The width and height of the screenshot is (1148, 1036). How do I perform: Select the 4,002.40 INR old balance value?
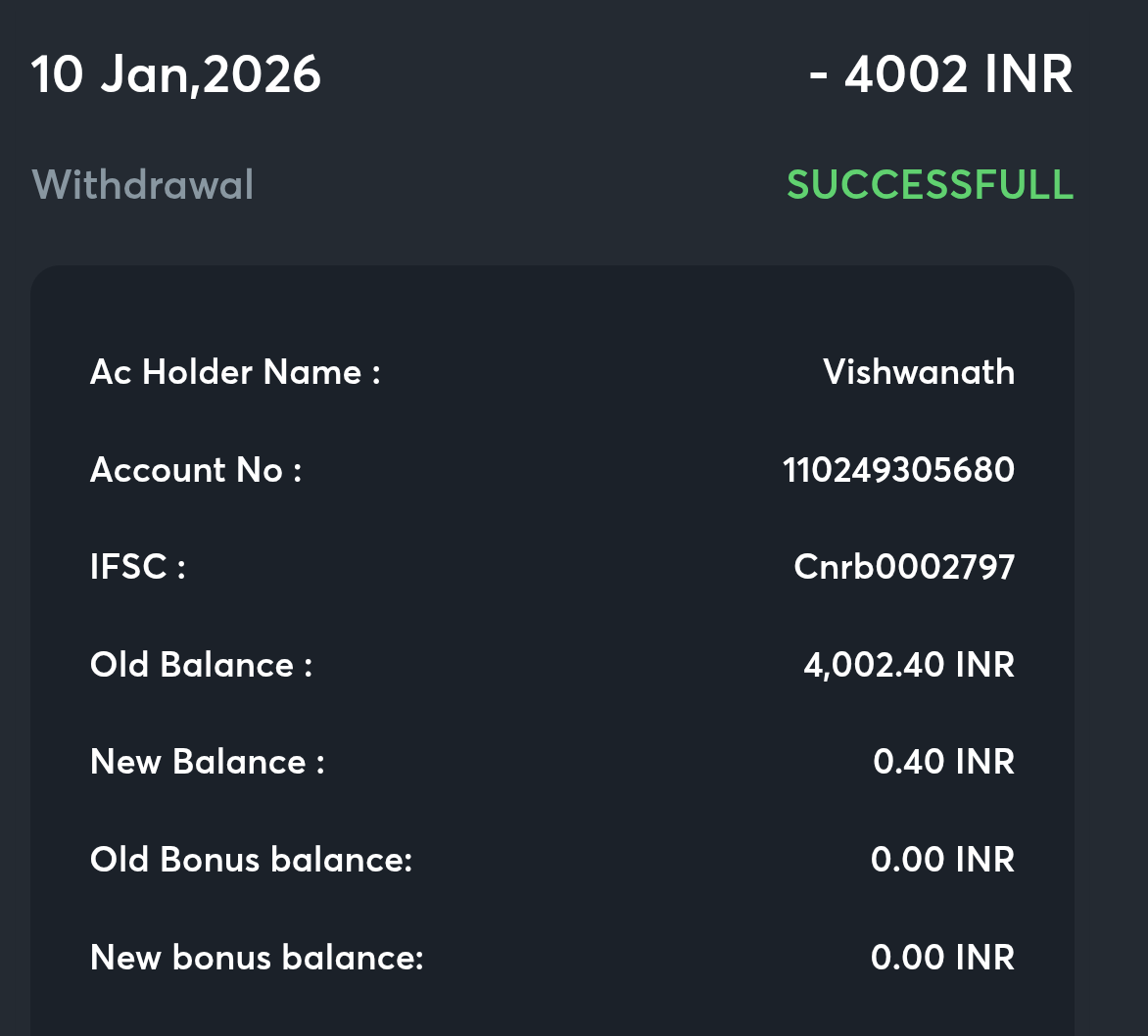click(908, 665)
